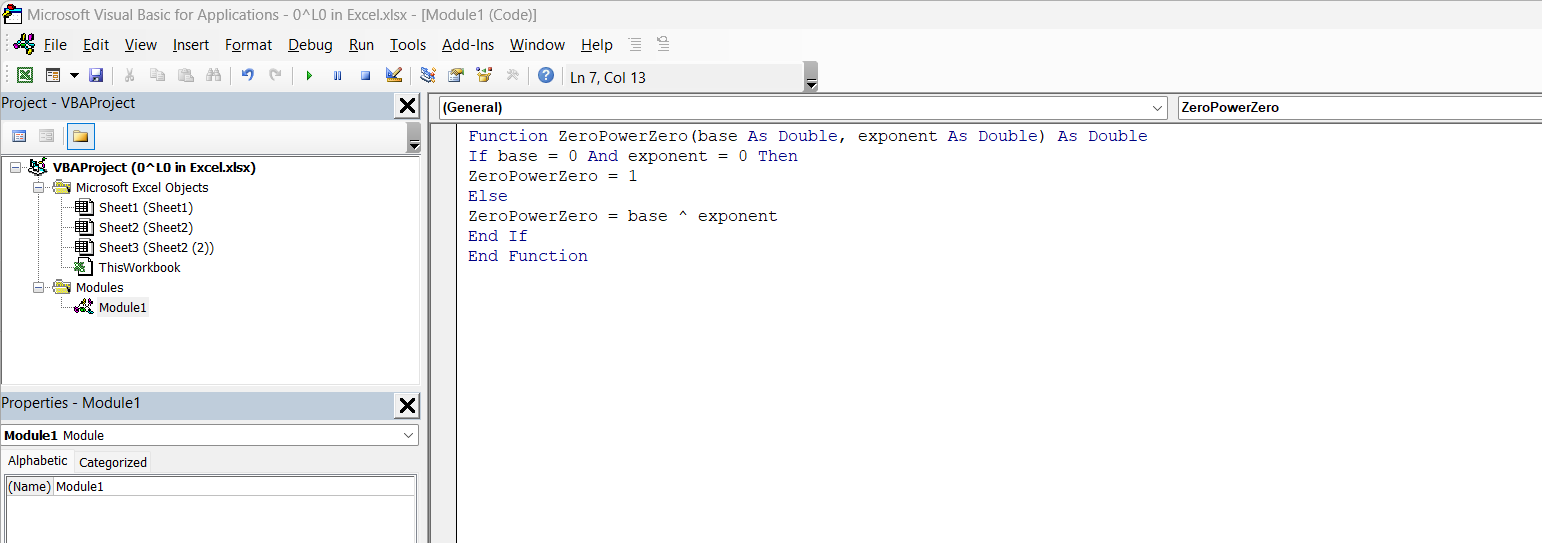Screen dimensions: 1542x543
Task: Click the margin indicator bar beside code
Action: tap(443, 333)
